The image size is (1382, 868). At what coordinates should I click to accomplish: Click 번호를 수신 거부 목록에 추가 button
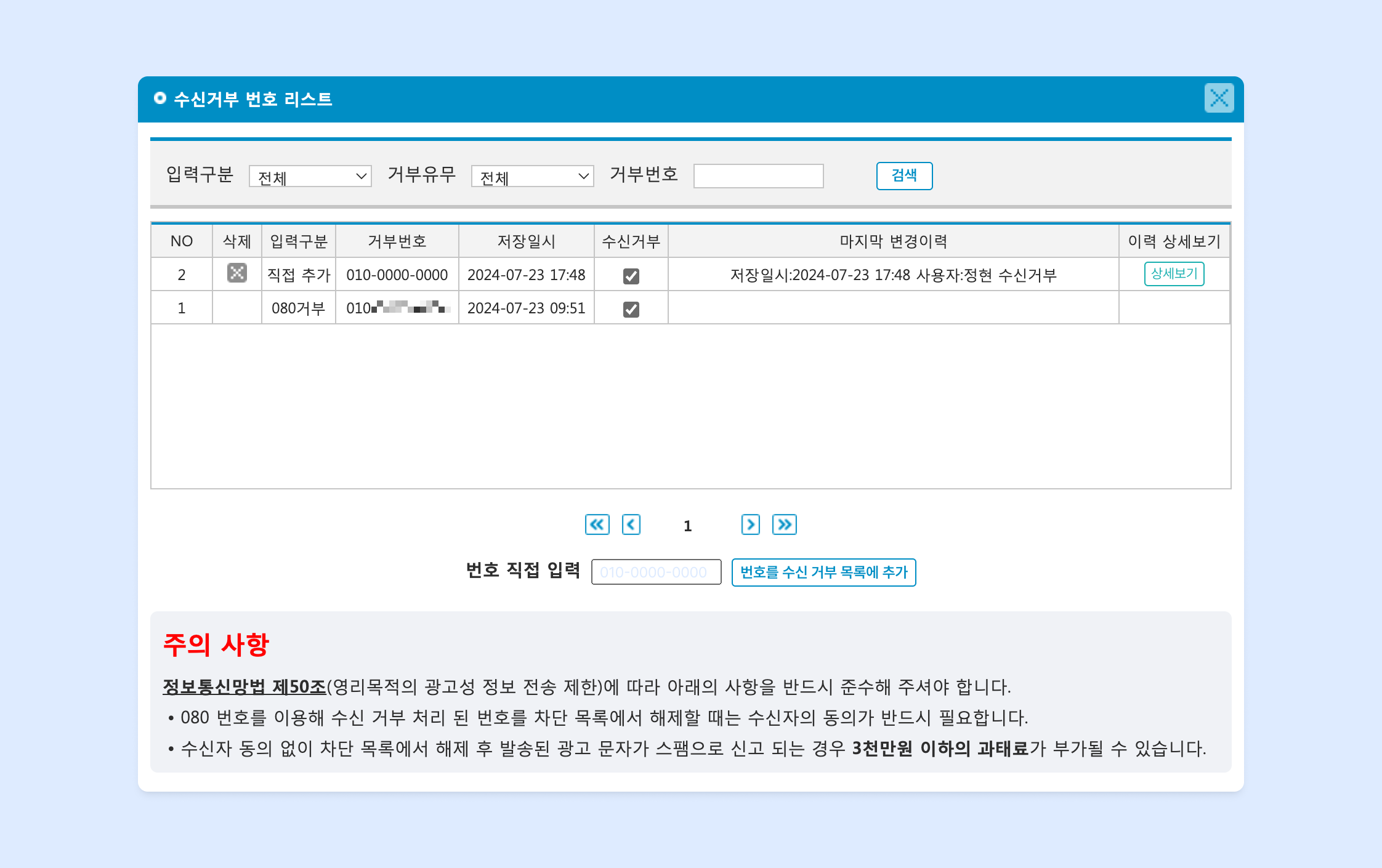click(x=823, y=573)
